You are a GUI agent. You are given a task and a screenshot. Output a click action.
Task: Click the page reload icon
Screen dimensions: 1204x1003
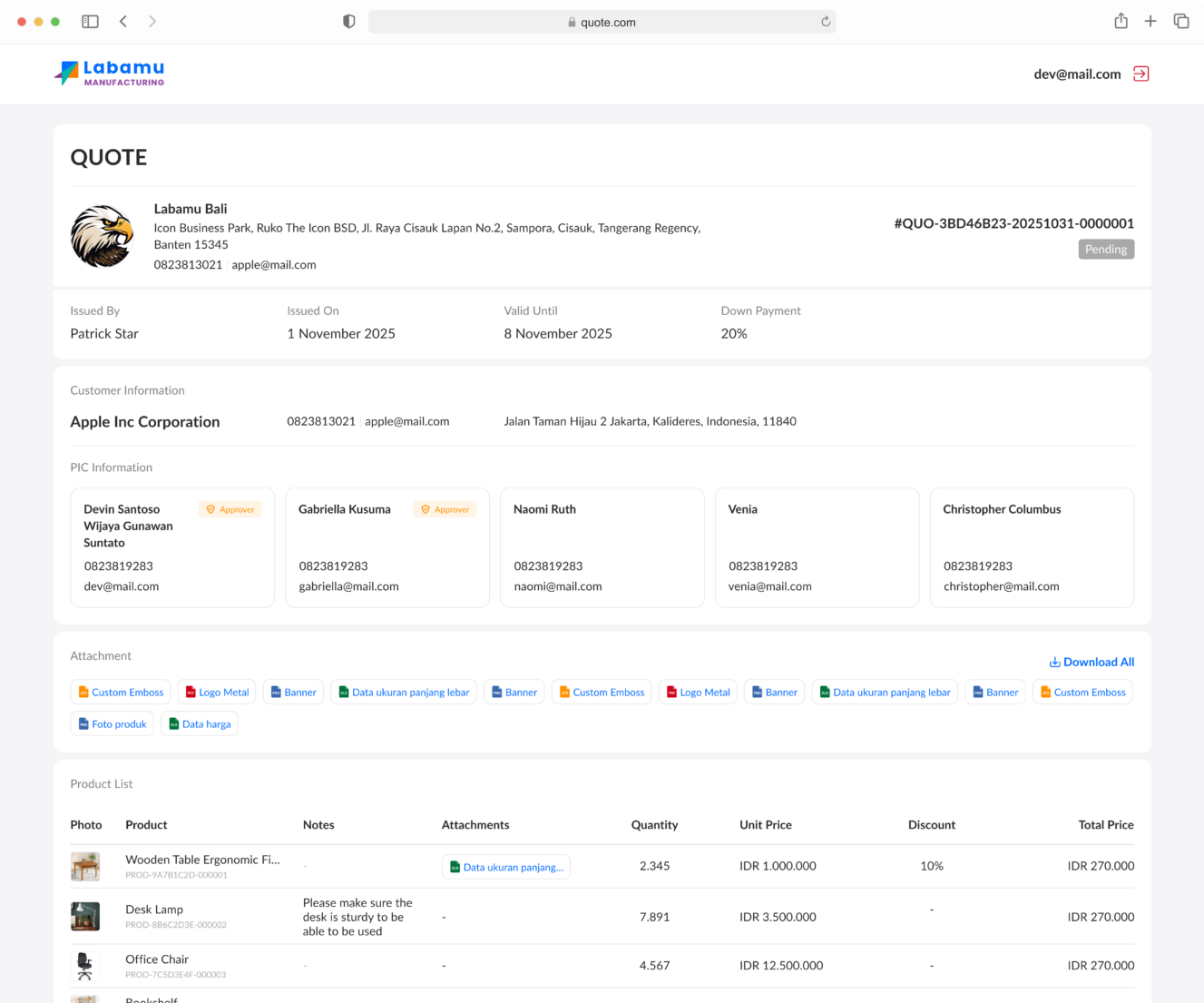click(x=826, y=22)
